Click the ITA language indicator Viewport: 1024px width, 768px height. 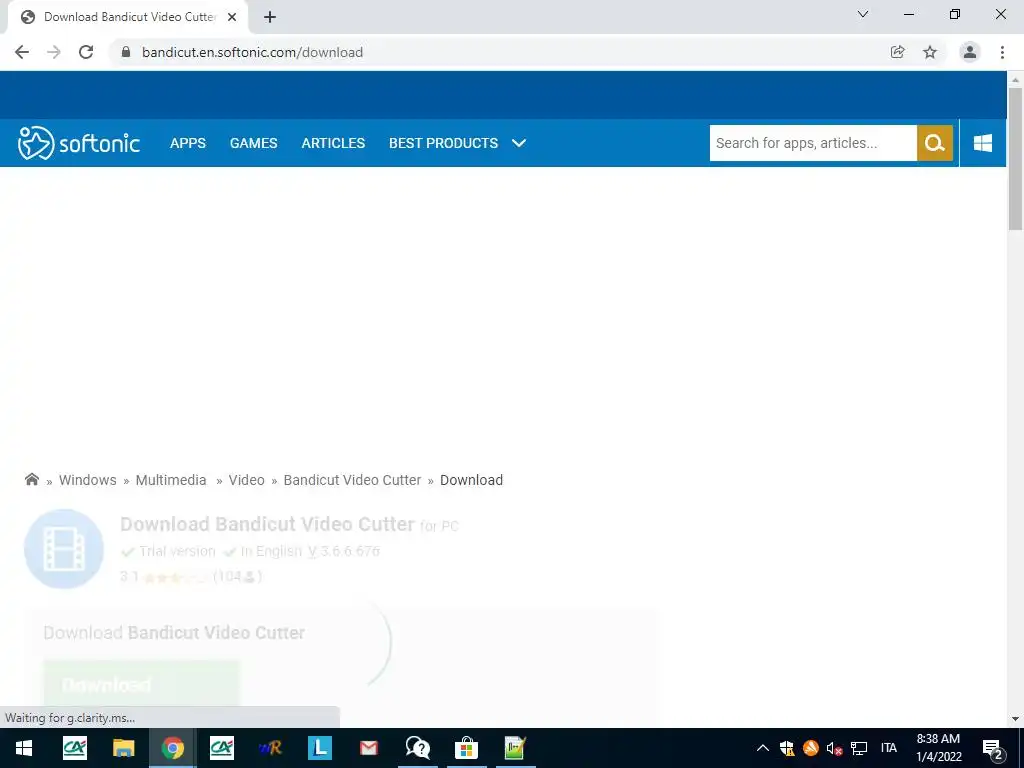pyautogui.click(x=889, y=748)
